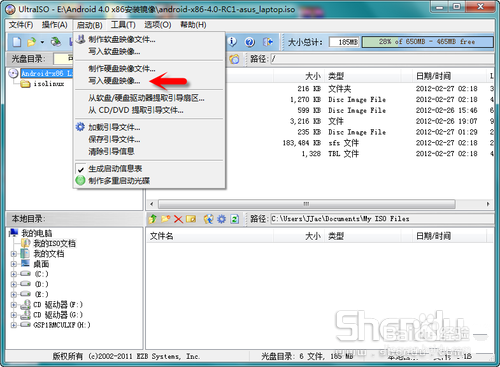The height and width of the screenshot is (367, 500).
Task: Click the icon left of upper 路径 field
Action: tap(234, 59)
